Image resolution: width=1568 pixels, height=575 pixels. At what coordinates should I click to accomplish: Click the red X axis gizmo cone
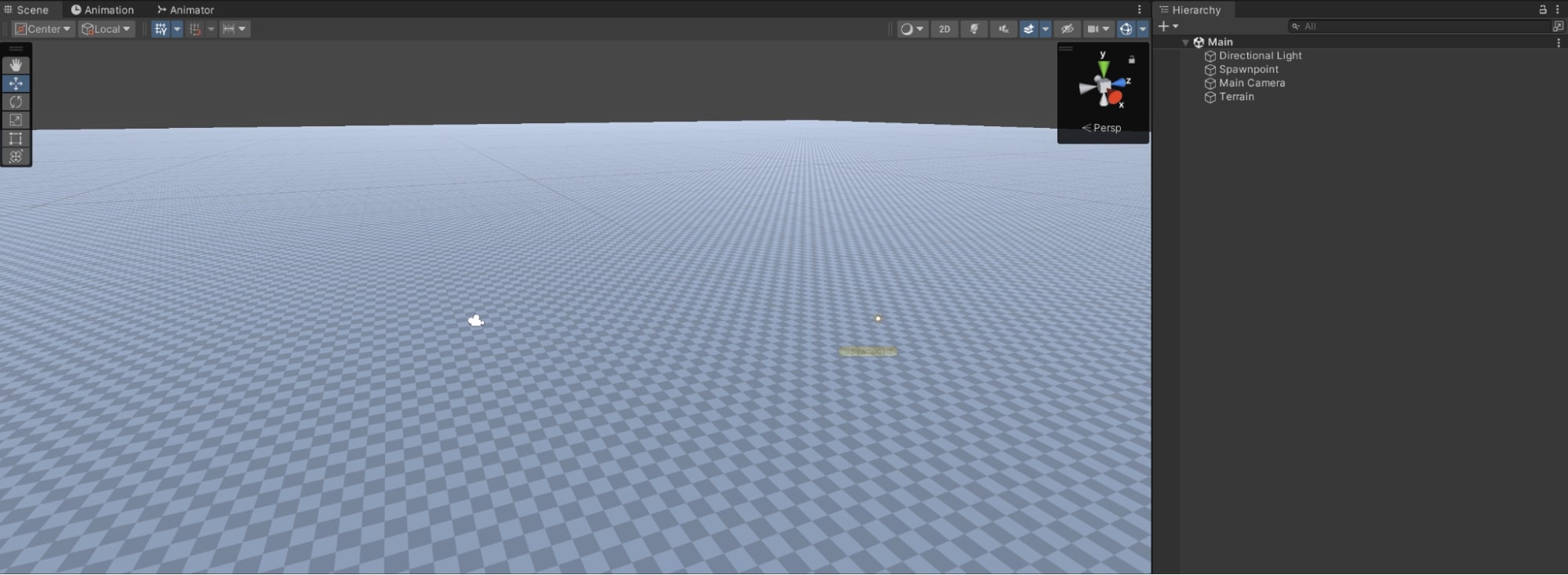(x=1115, y=98)
